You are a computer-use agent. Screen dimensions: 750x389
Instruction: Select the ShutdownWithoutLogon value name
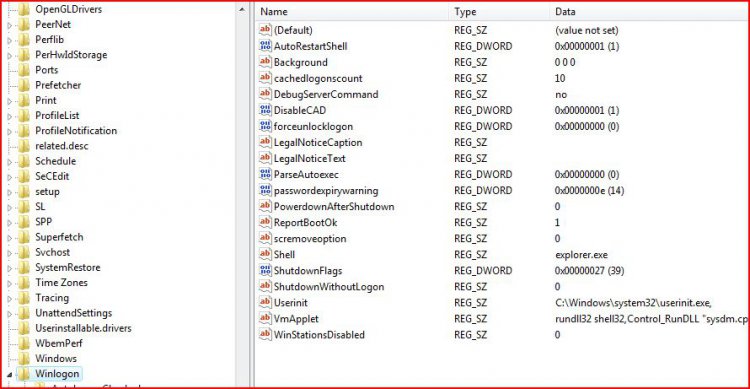click(329, 287)
